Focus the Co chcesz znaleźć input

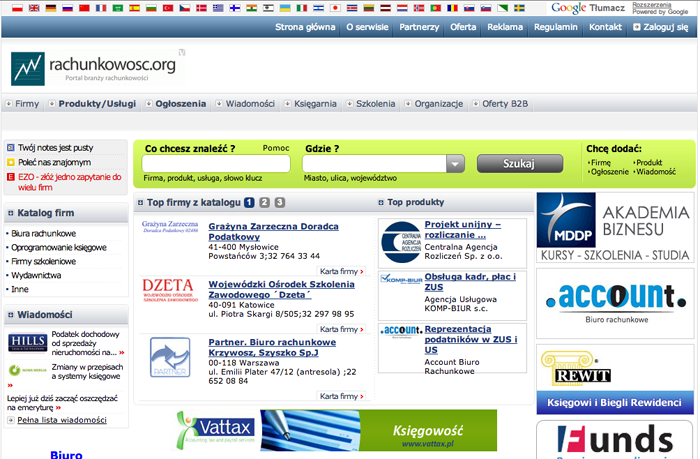pyautogui.click(x=216, y=164)
